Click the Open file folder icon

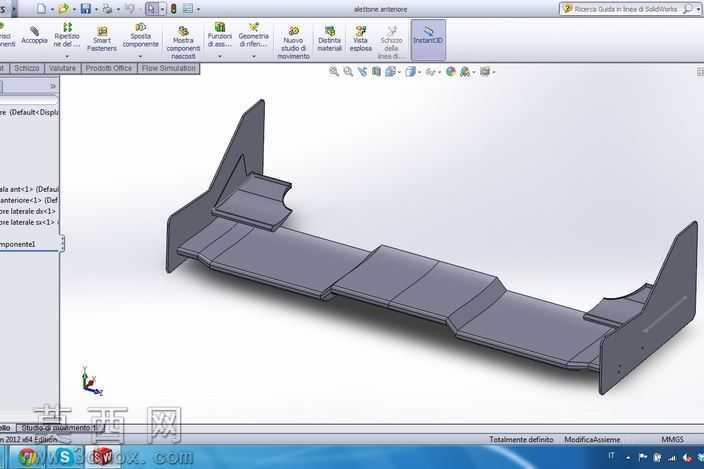(63, 9)
